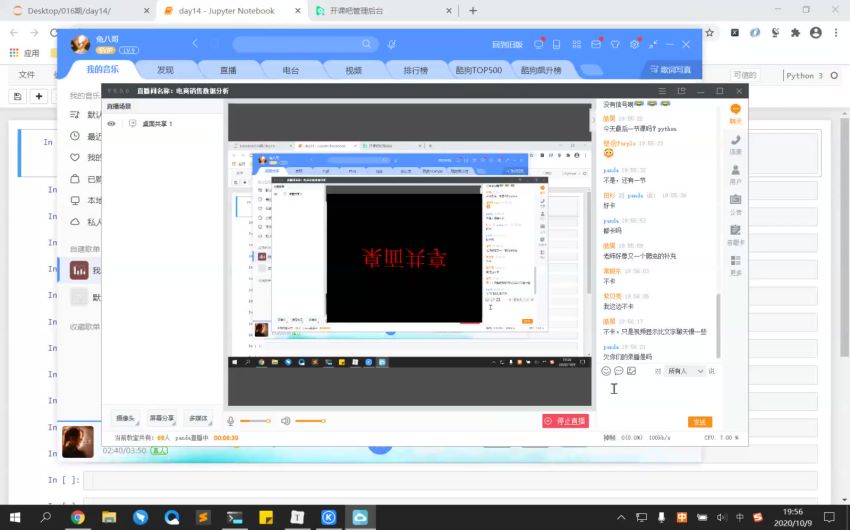Switch to the 视频 tab
The height and width of the screenshot is (530, 850).
click(x=353, y=70)
